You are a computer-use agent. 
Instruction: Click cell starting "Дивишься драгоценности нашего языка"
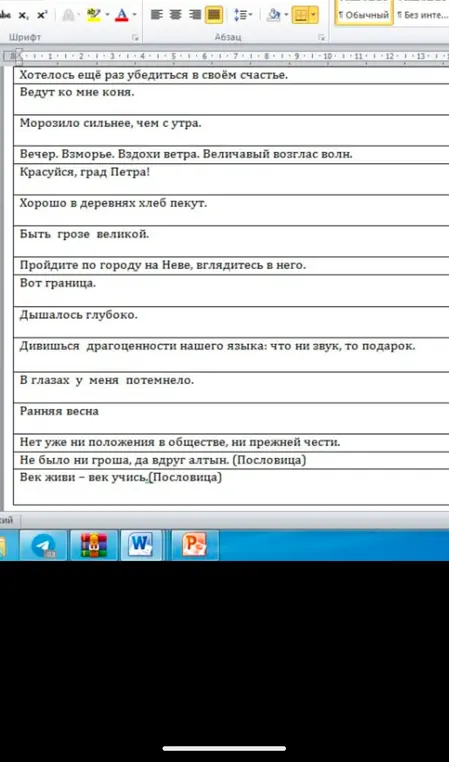coord(231,355)
